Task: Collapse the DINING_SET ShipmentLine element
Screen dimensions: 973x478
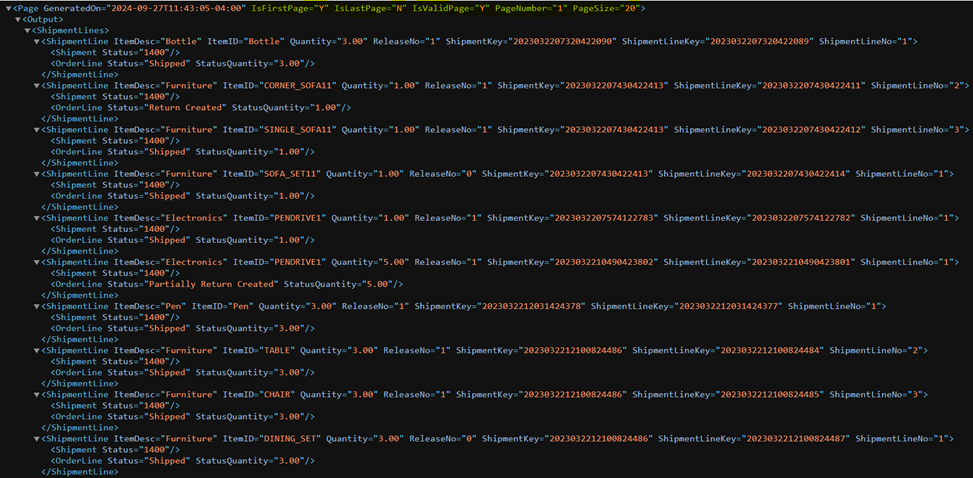Action: click(x=37, y=439)
